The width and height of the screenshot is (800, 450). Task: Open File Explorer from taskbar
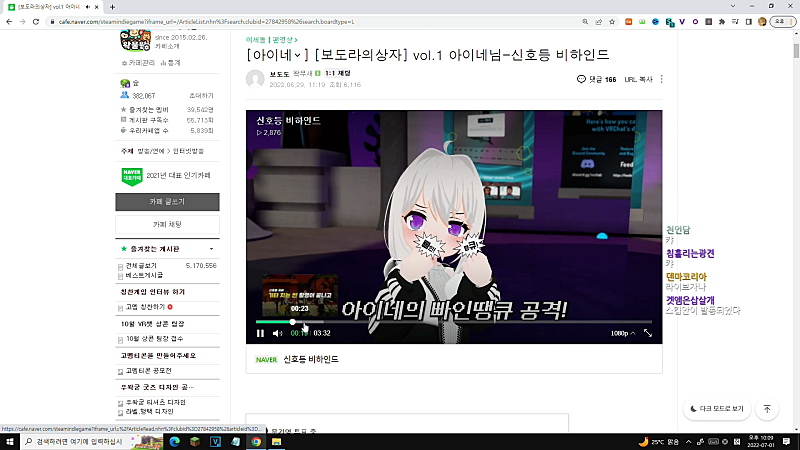point(277,441)
